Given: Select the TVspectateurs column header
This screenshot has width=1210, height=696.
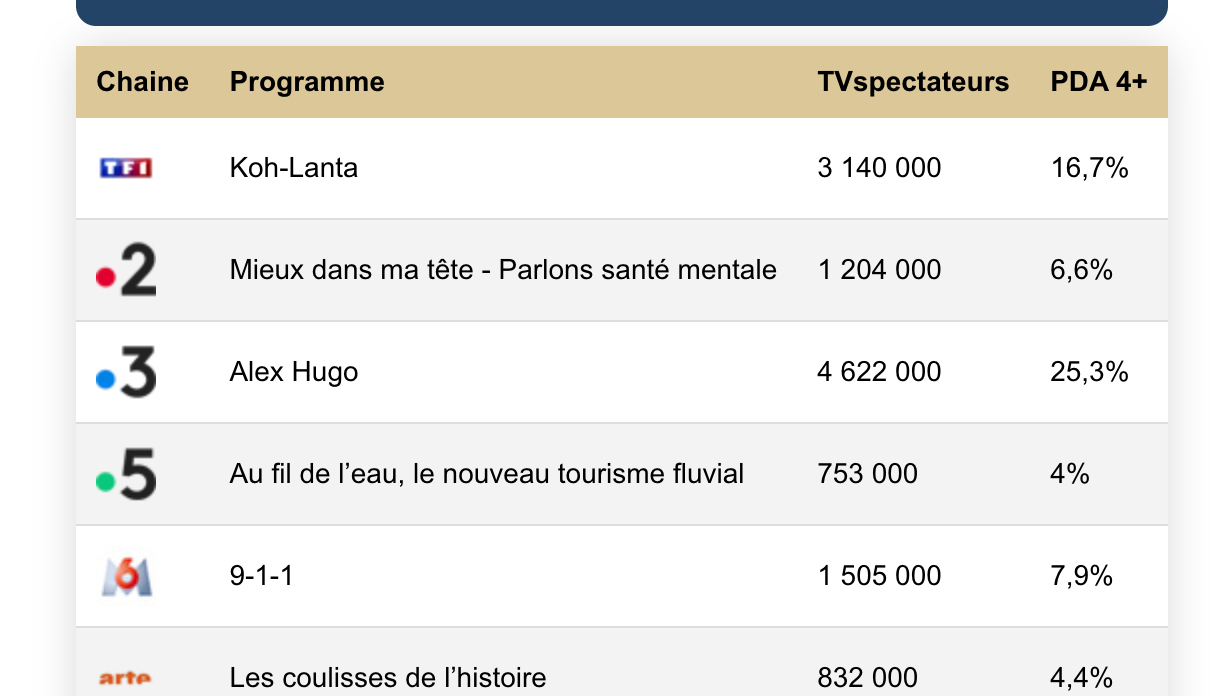Looking at the screenshot, I should [x=913, y=82].
